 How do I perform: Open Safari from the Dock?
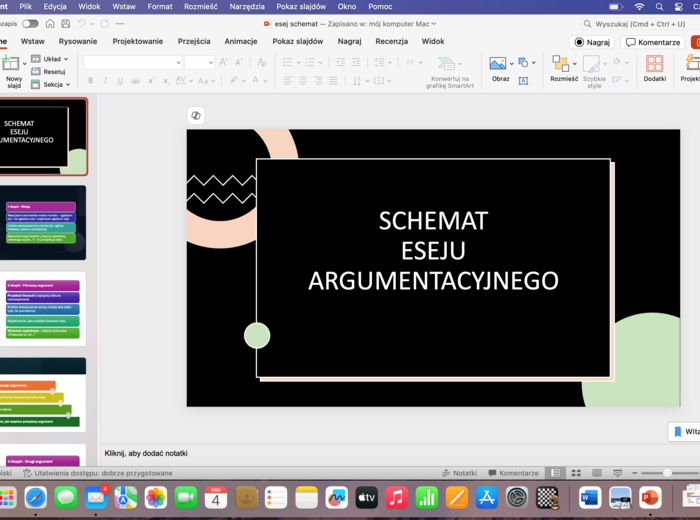[36, 498]
